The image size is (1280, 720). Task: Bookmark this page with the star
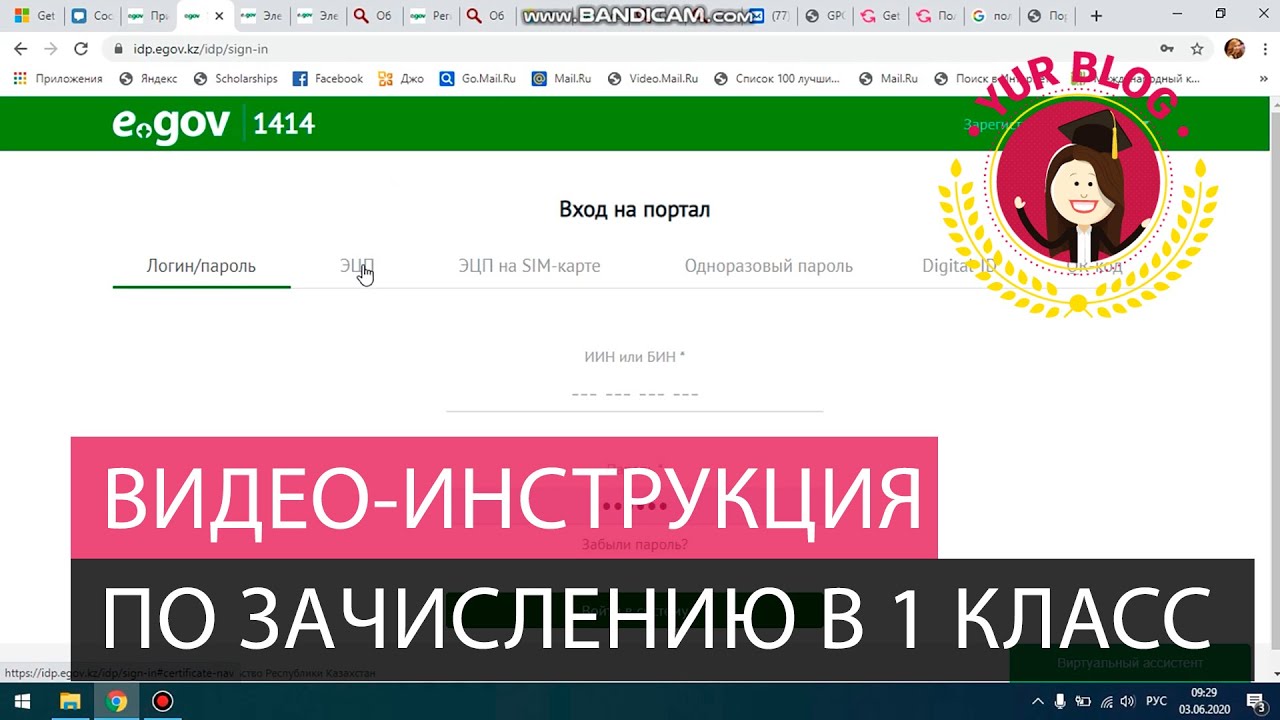[x=1197, y=48]
